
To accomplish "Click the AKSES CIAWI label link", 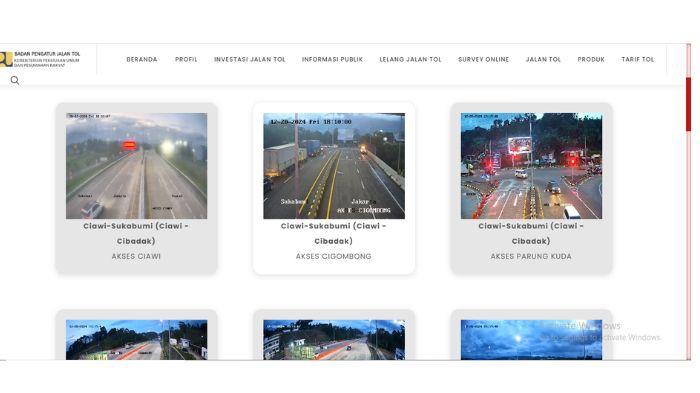I will (136, 256).
